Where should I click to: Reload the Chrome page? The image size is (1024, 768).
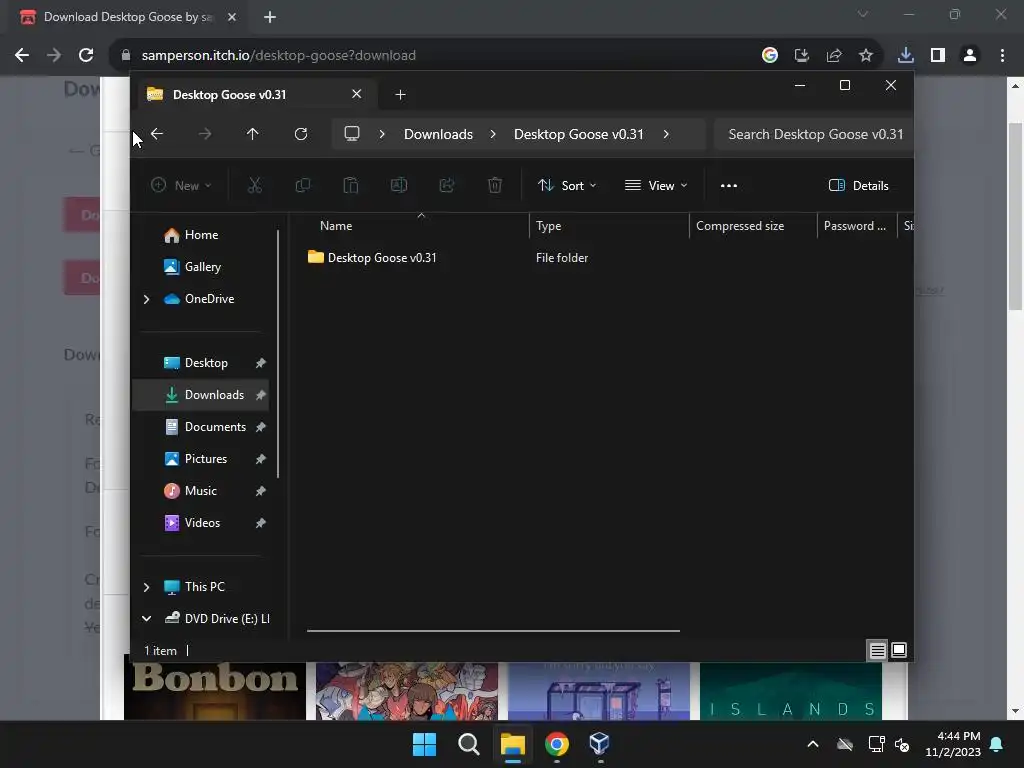86,56
